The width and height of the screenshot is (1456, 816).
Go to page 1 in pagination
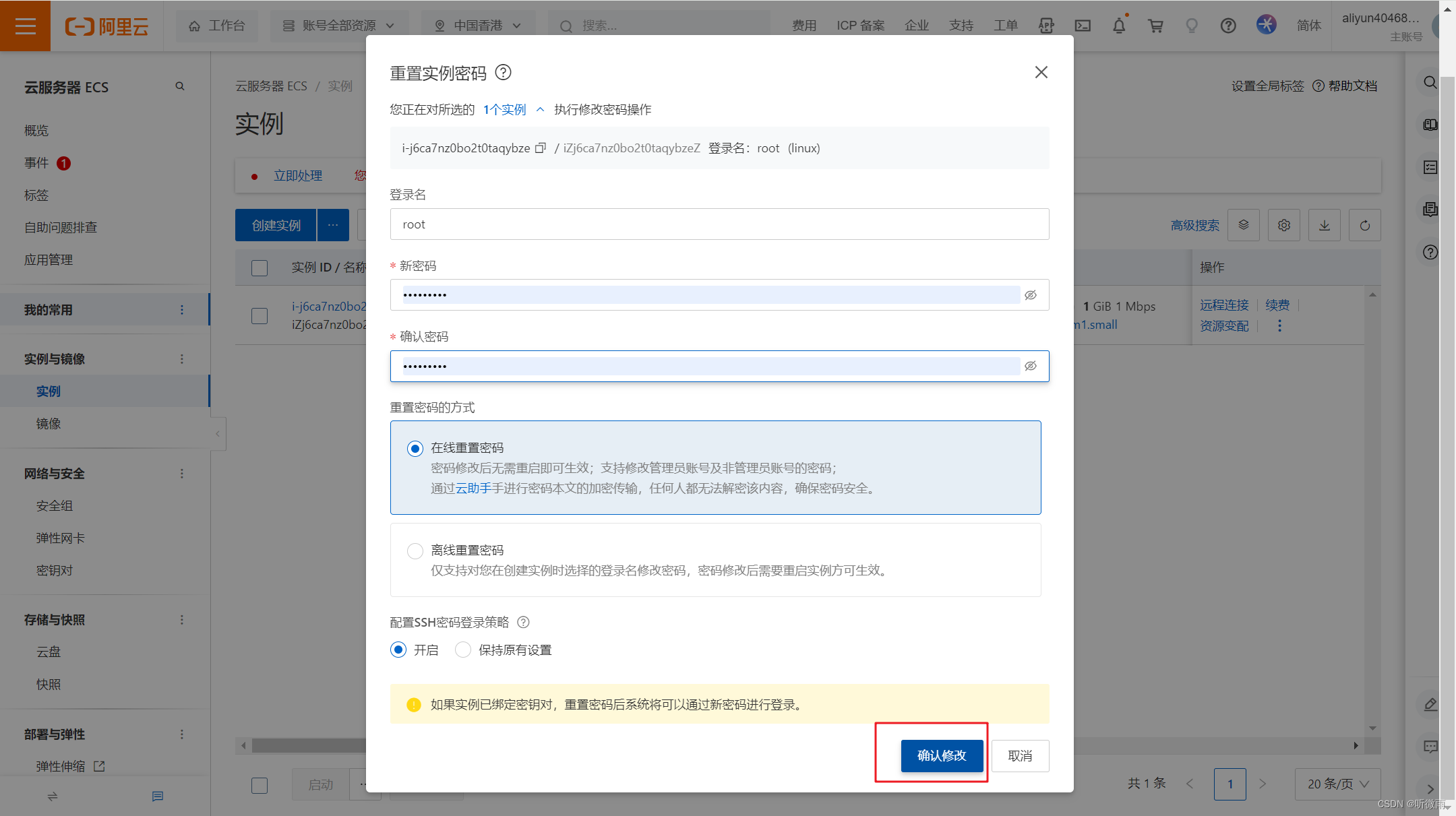click(1230, 784)
